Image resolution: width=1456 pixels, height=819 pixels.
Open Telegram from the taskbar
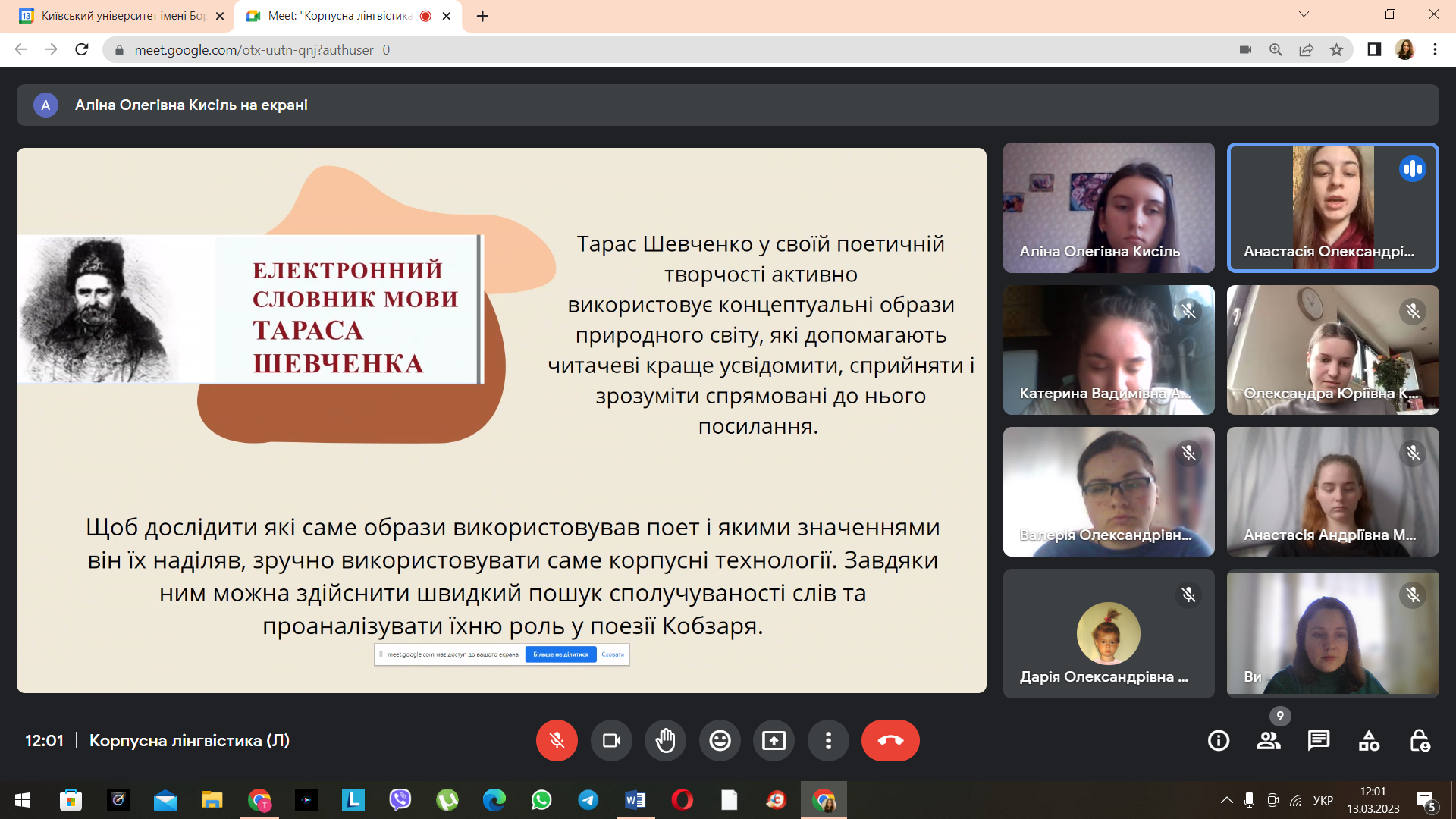[588, 800]
